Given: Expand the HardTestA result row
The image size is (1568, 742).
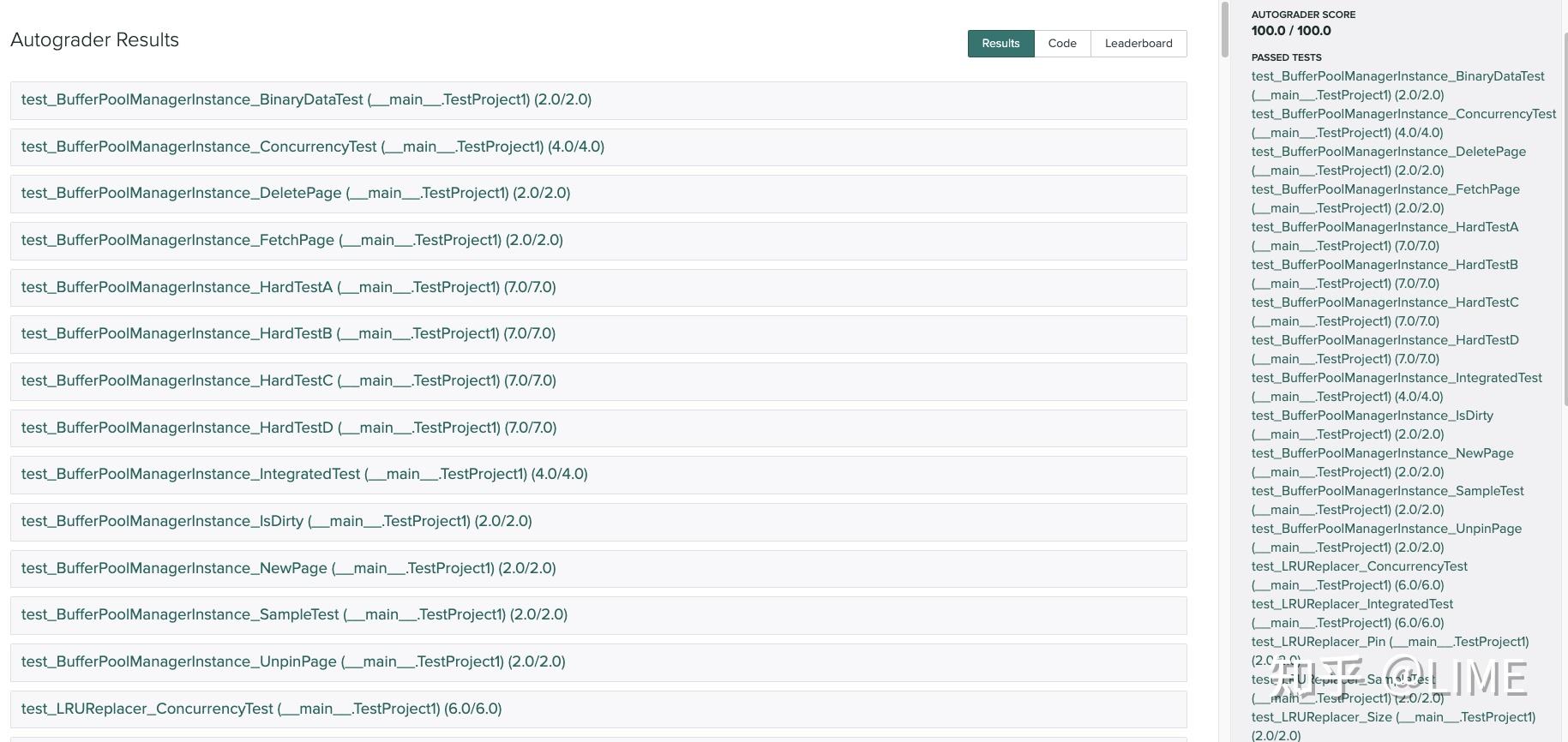Looking at the screenshot, I should (598, 288).
